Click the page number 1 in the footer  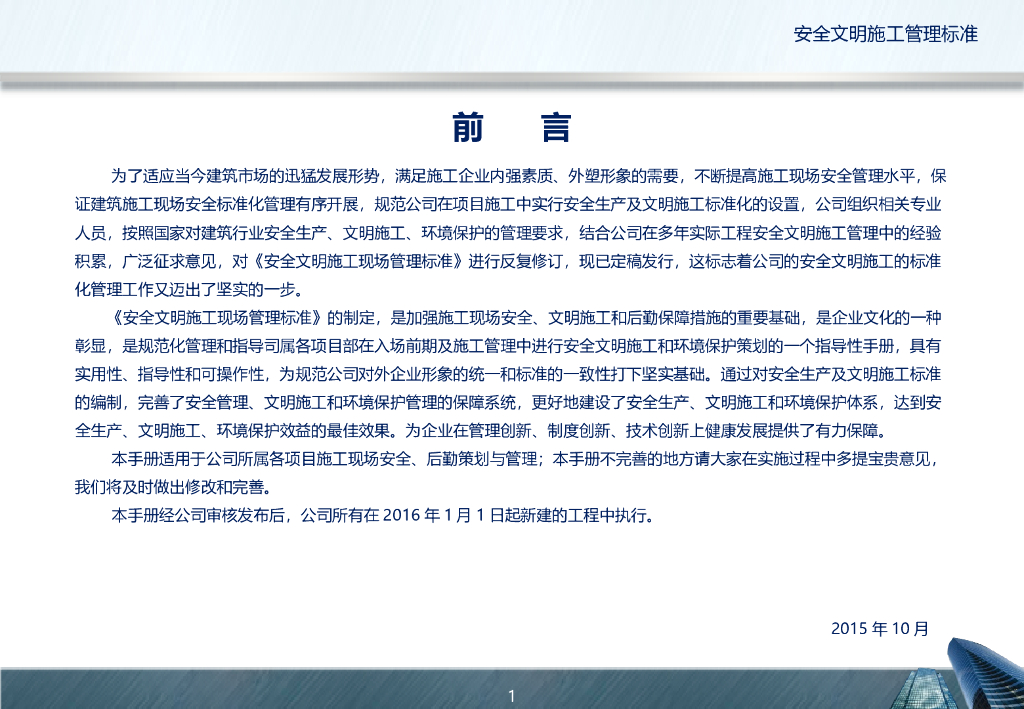(x=512, y=696)
